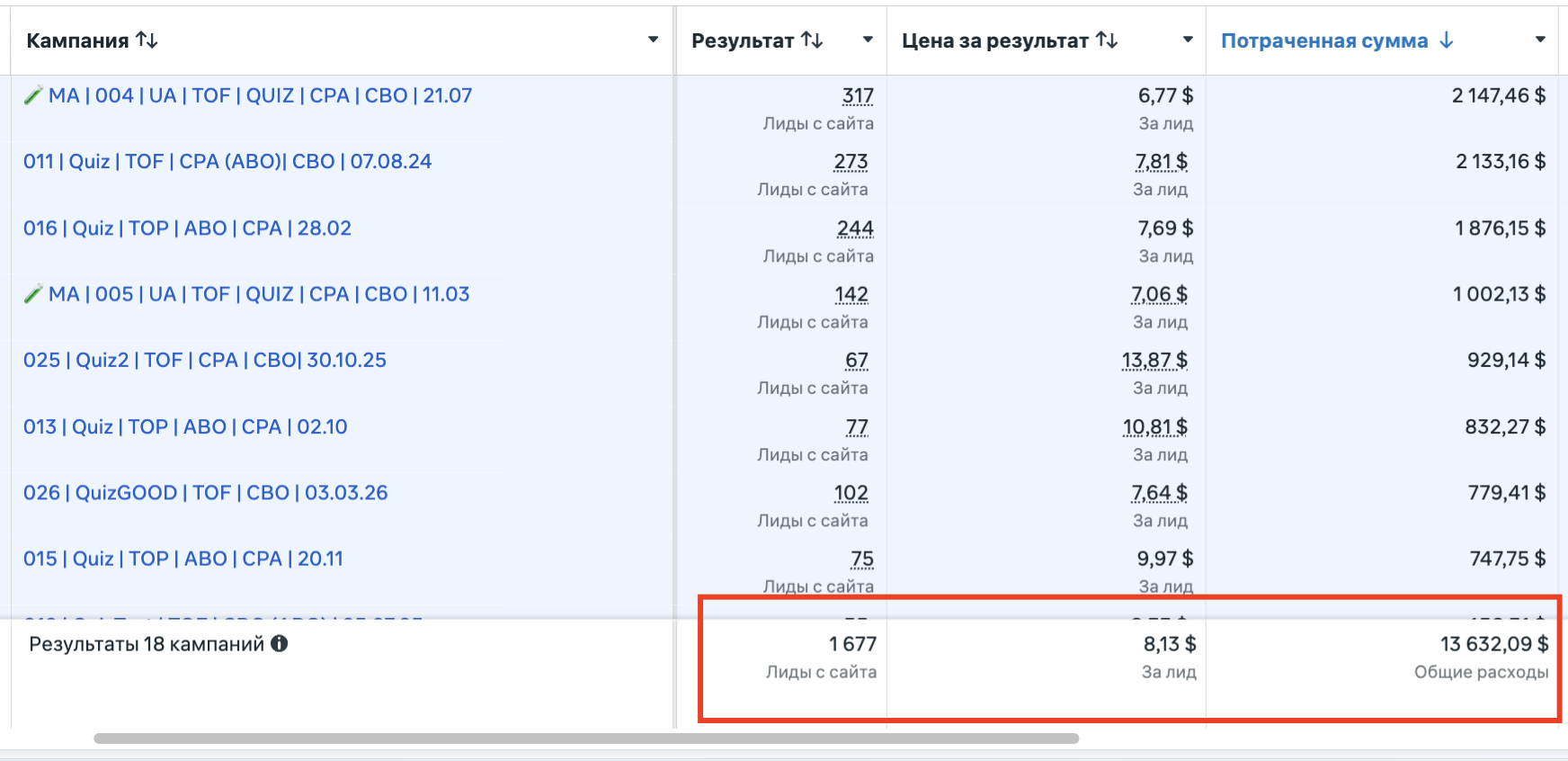The width and height of the screenshot is (1568, 761).
Task: Open campaign 013 | Quiz | TOP | ABO | CPA | 02.10
Action: [x=185, y=427]
